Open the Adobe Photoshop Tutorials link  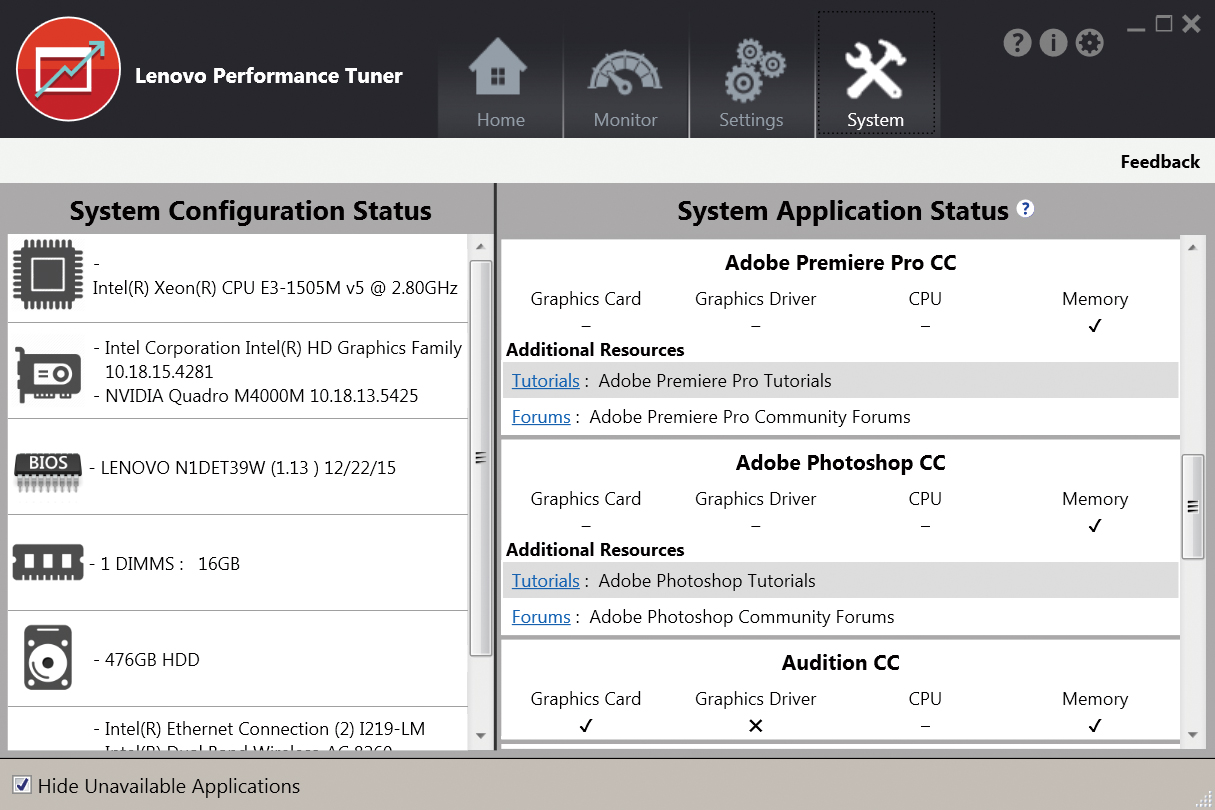[x=546, y=581]
